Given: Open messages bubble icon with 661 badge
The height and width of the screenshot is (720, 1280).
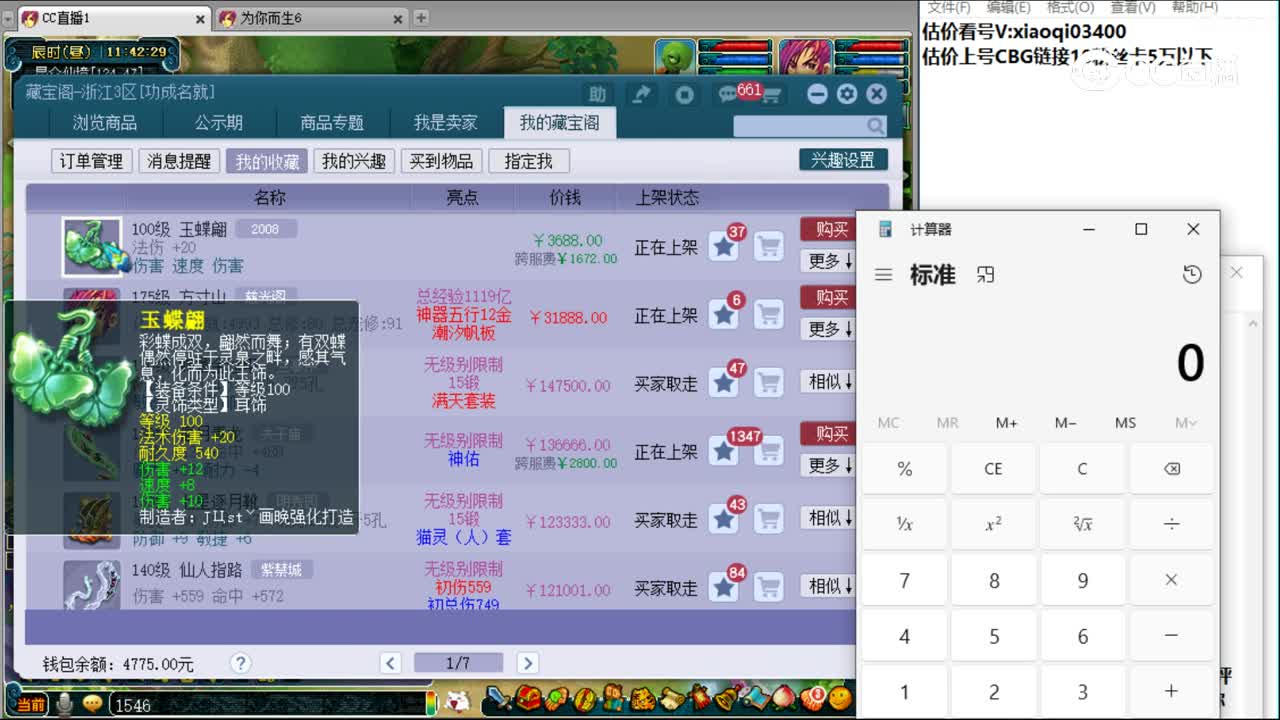Looking at the screenshot, I should point(729,94).
